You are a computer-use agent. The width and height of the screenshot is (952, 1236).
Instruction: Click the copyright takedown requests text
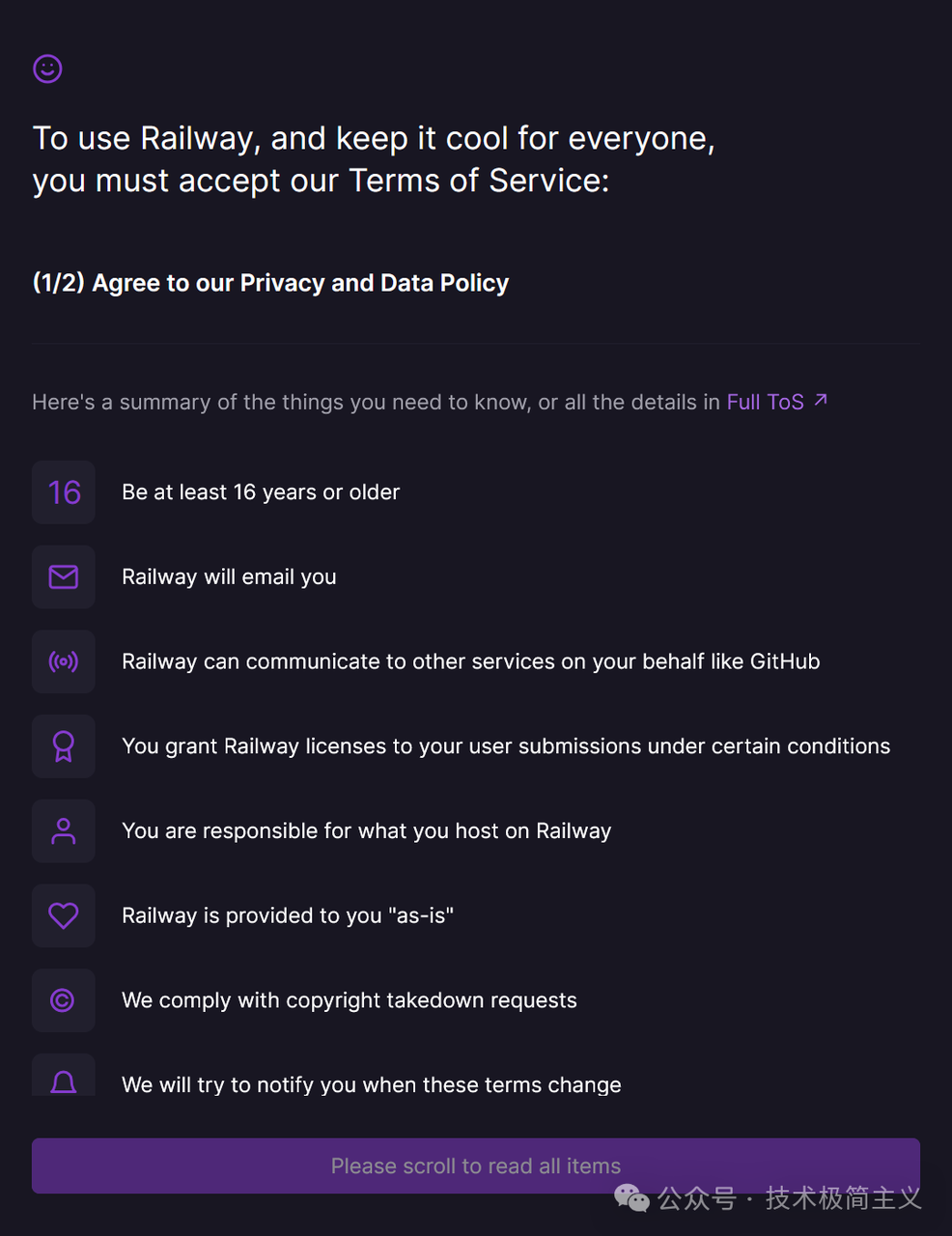(349, 1000)
